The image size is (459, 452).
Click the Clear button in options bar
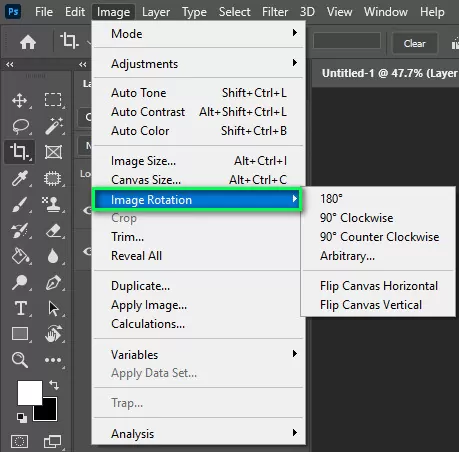414,43
